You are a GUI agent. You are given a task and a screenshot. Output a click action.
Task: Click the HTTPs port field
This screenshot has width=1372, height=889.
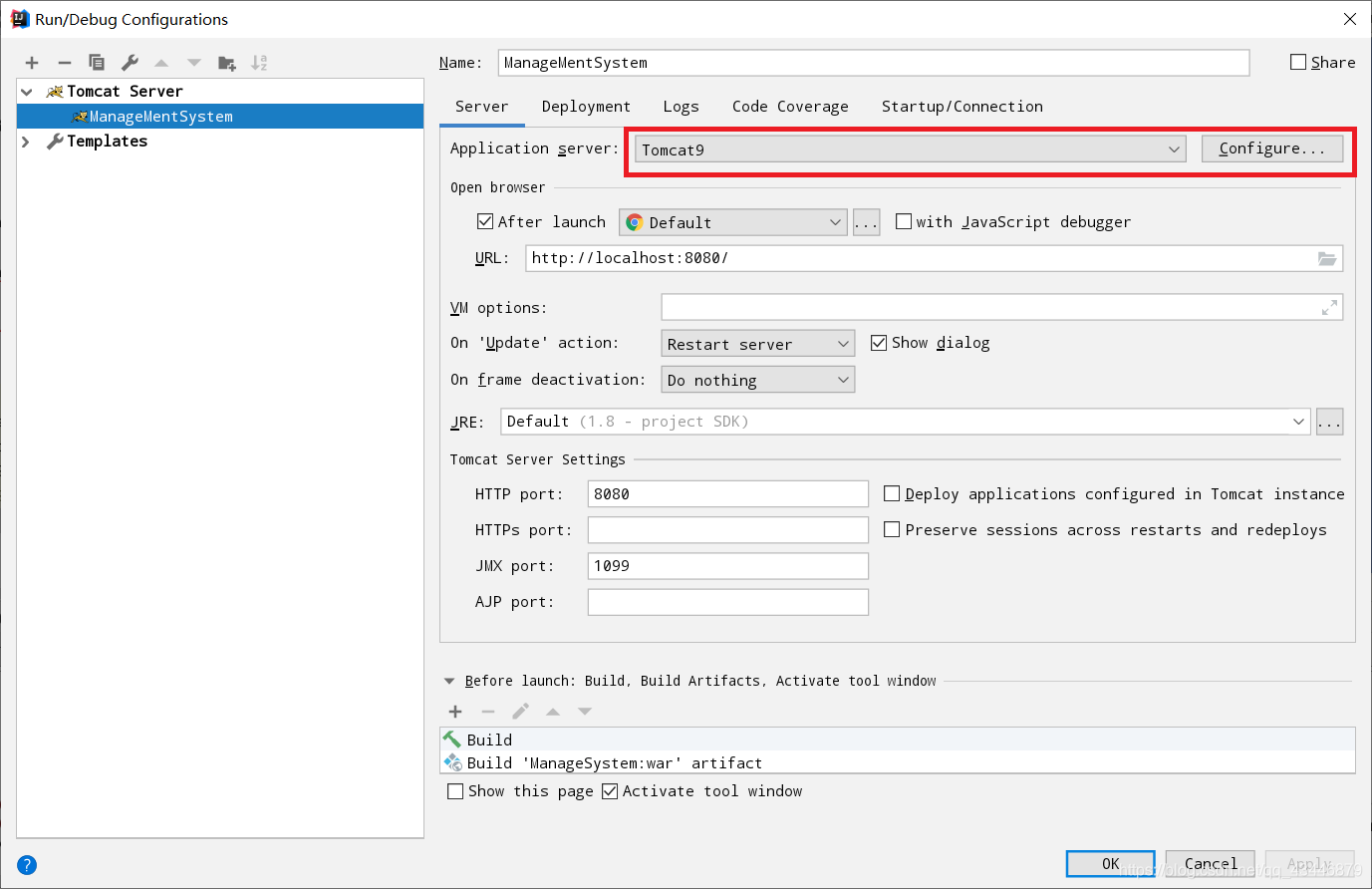click(728, 530)
